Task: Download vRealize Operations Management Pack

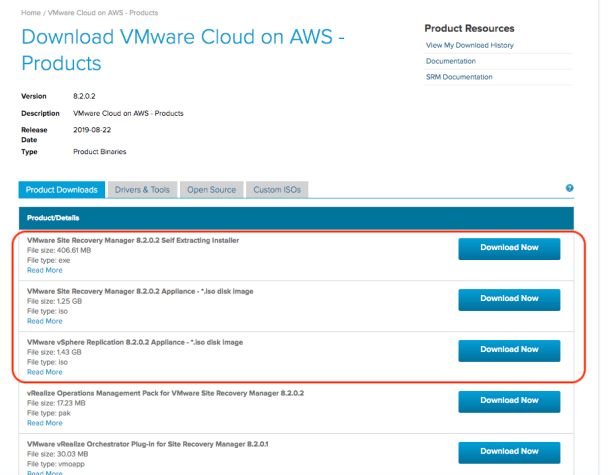Action: (509, 401)
